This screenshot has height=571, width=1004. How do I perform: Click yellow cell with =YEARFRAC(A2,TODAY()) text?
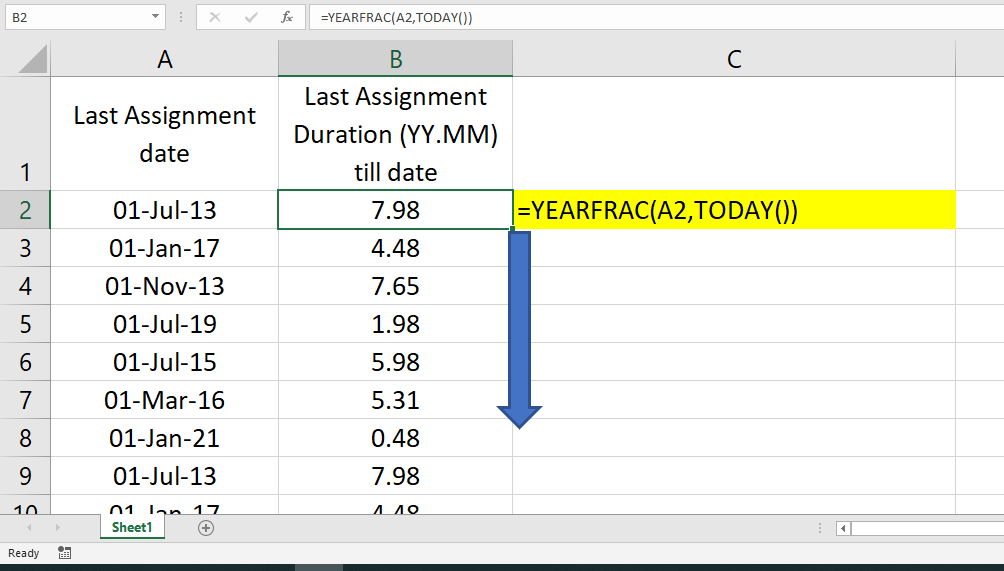coord(734,209)
